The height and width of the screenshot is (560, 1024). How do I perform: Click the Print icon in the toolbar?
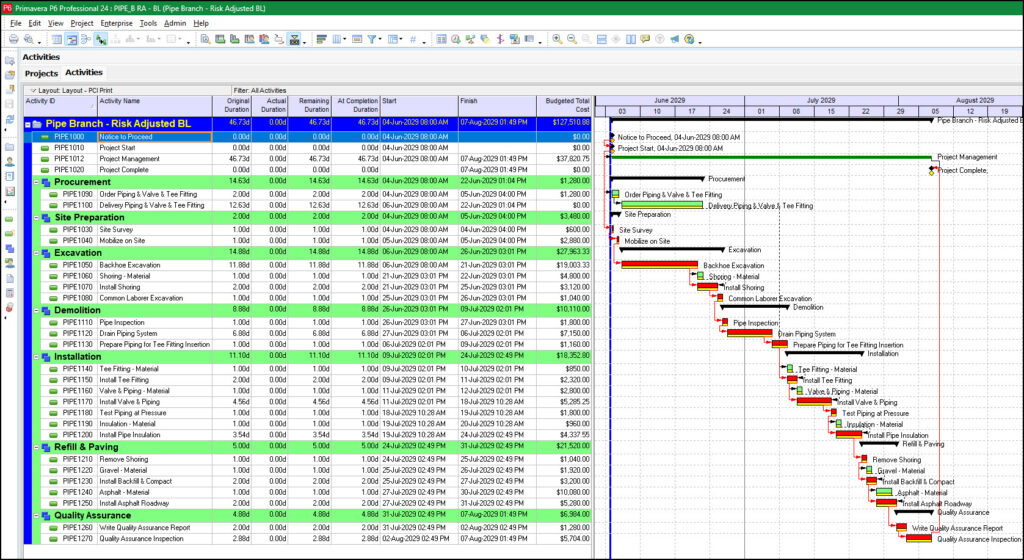pos(13,39)
